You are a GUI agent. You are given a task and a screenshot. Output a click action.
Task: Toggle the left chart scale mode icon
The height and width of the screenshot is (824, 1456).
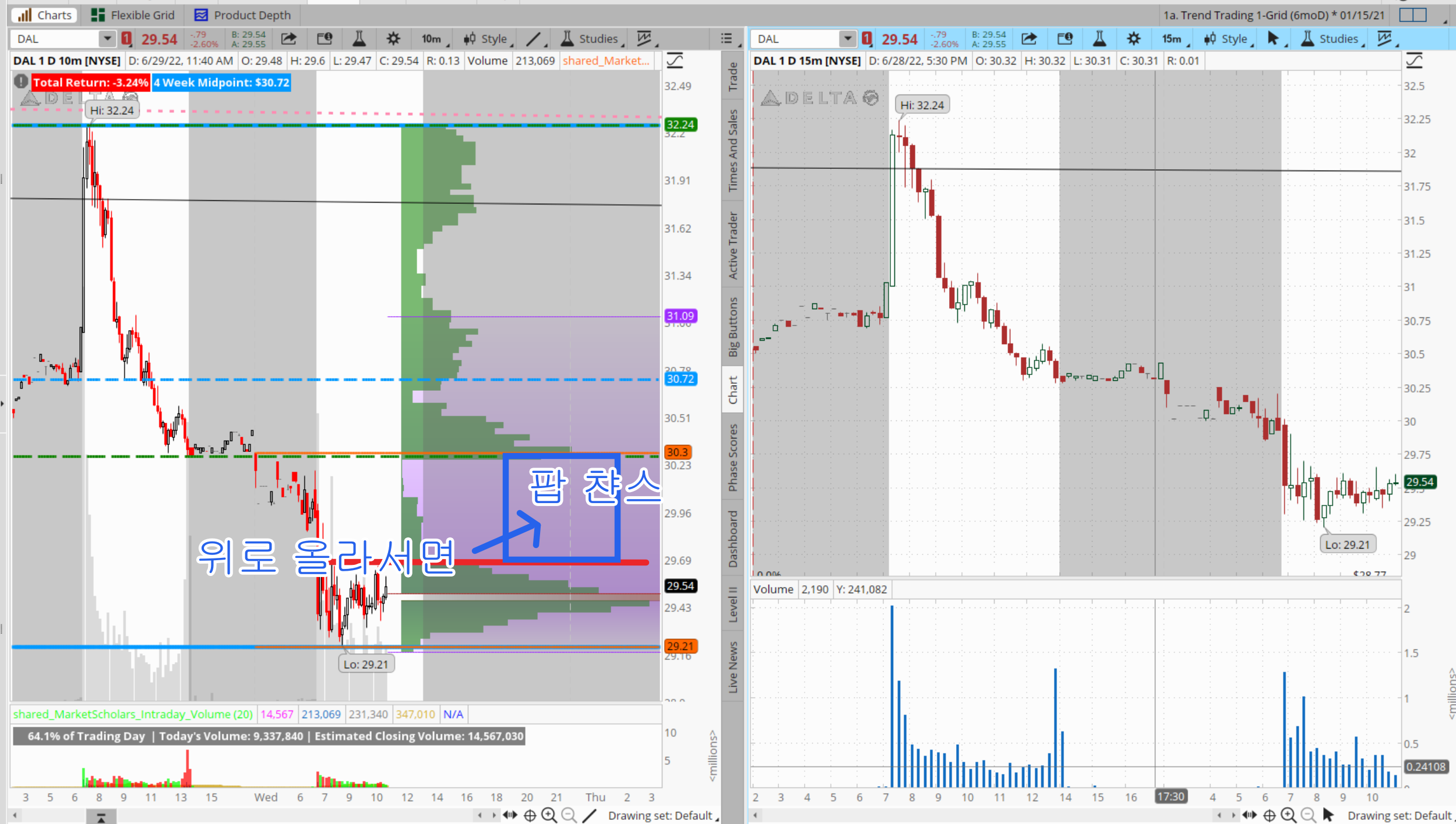675,61
